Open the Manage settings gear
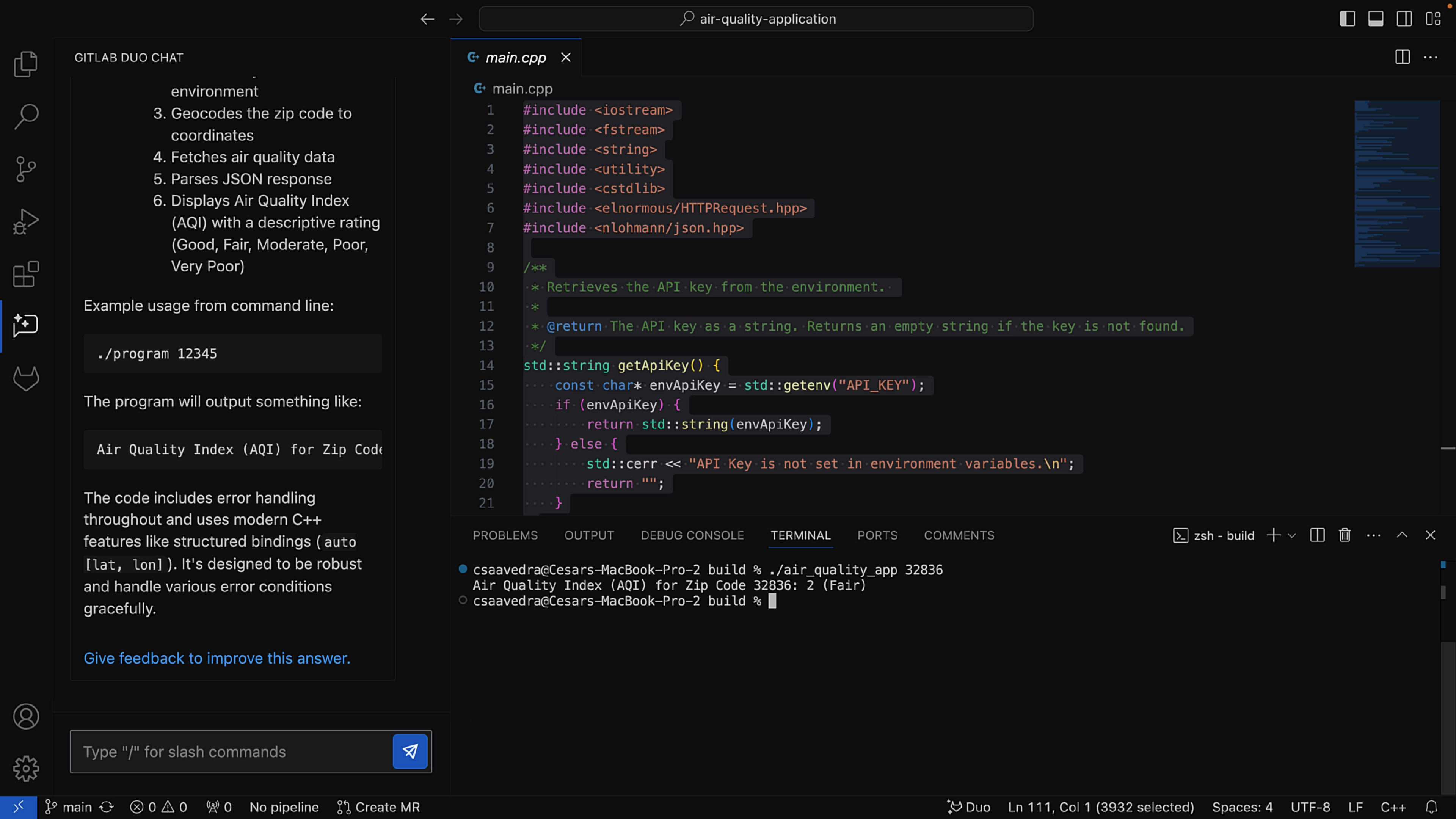1456x819 pixels. [25, 769]
